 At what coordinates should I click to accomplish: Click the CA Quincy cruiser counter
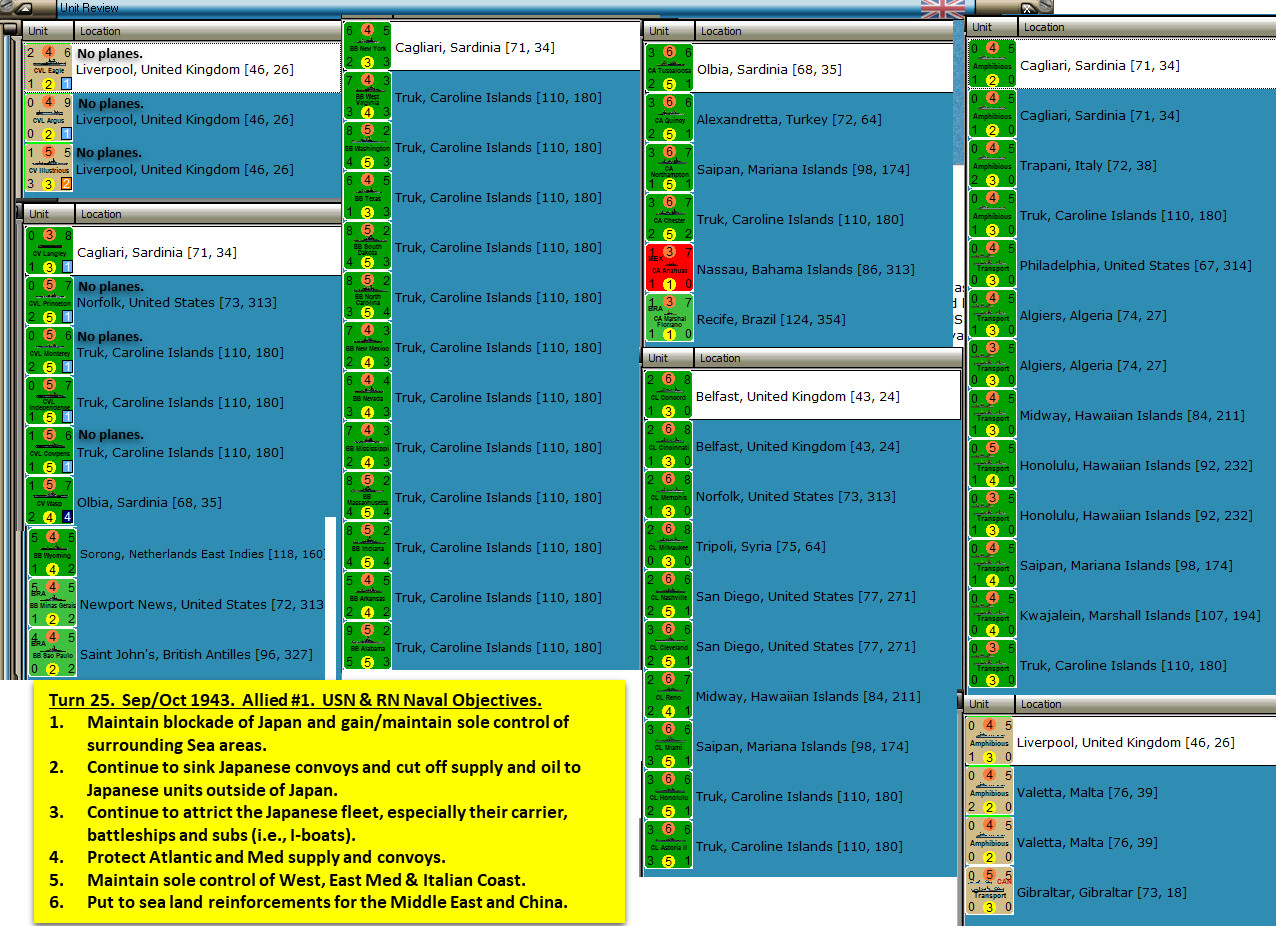(669, 118)
